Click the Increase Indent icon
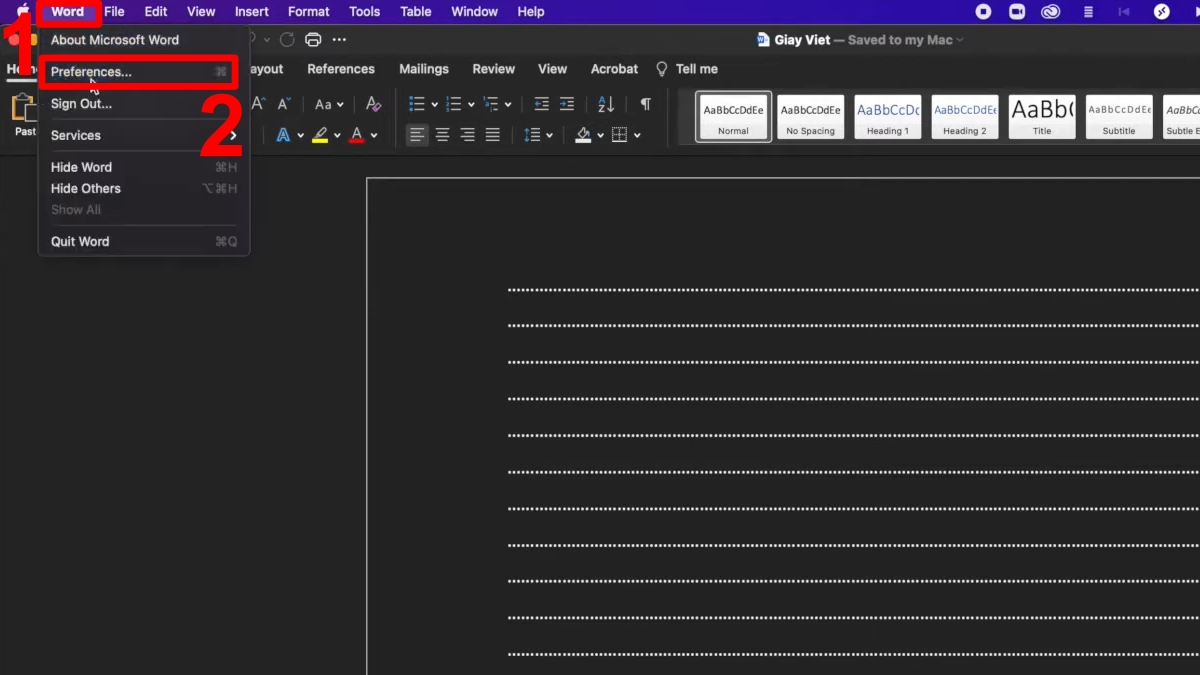The width and height of the screenshot is (1200, 675). tap(567, 104)
